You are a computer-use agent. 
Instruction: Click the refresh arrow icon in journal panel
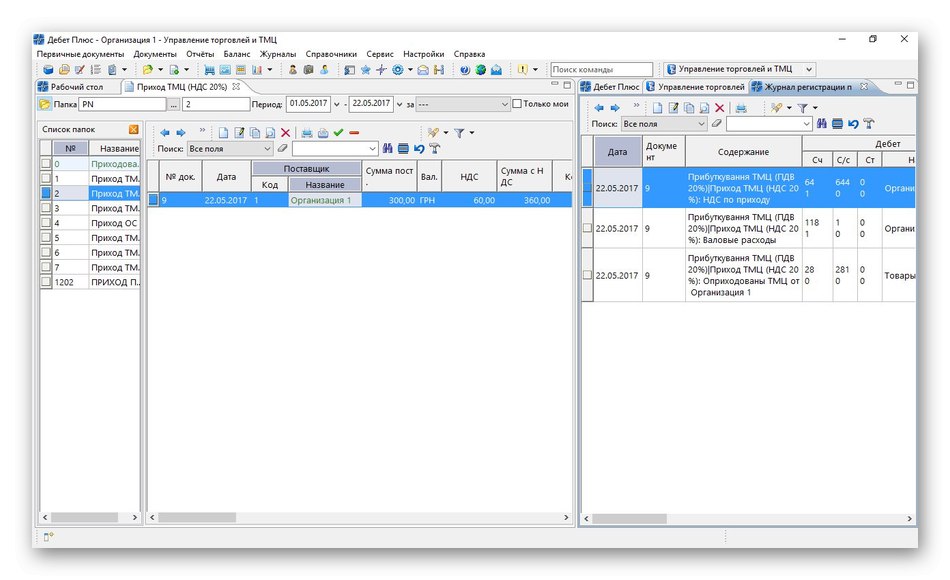tap(853, 124)
